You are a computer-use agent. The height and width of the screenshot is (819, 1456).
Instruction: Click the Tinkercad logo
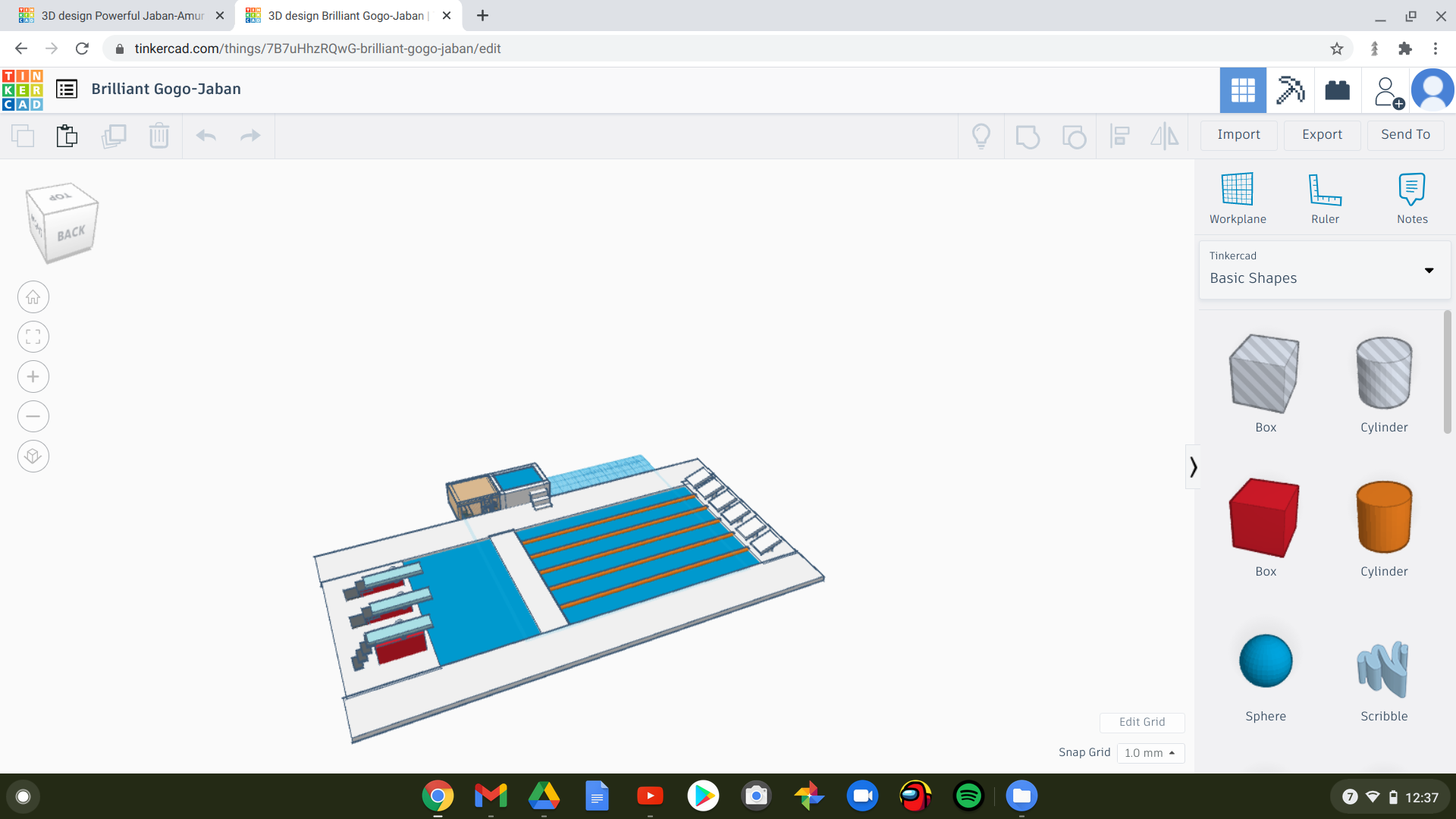pyautogui.click(x=23, y=89)
